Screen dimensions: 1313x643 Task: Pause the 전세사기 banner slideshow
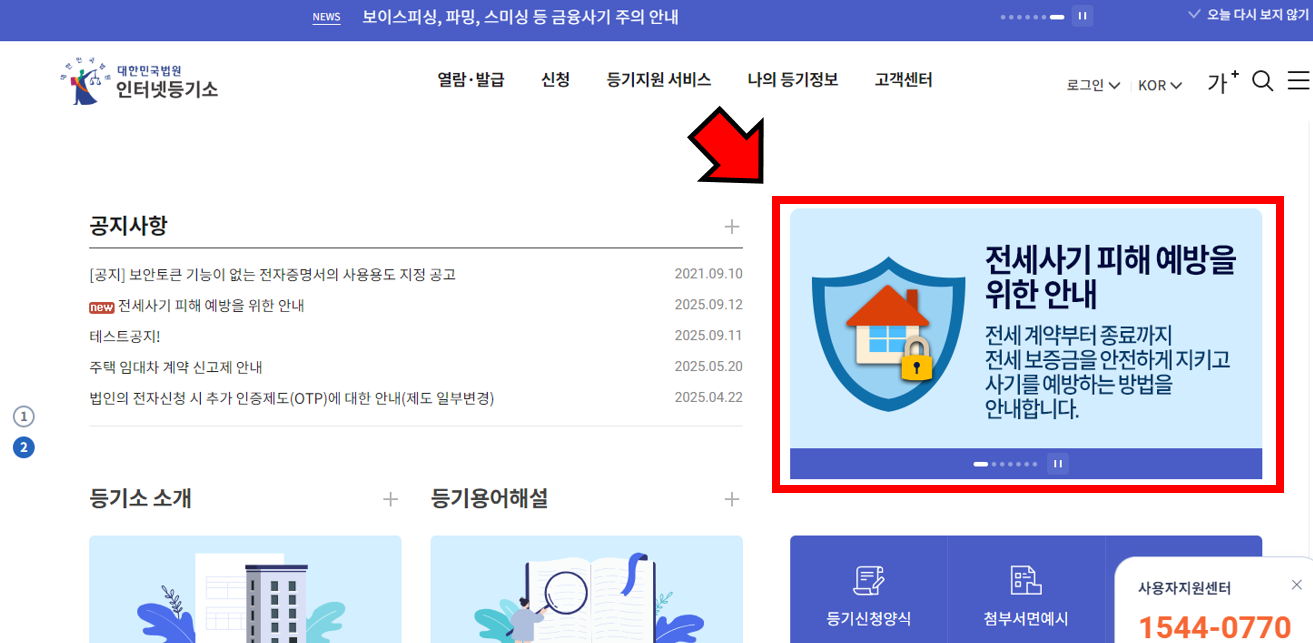[x=1058, y=463]
